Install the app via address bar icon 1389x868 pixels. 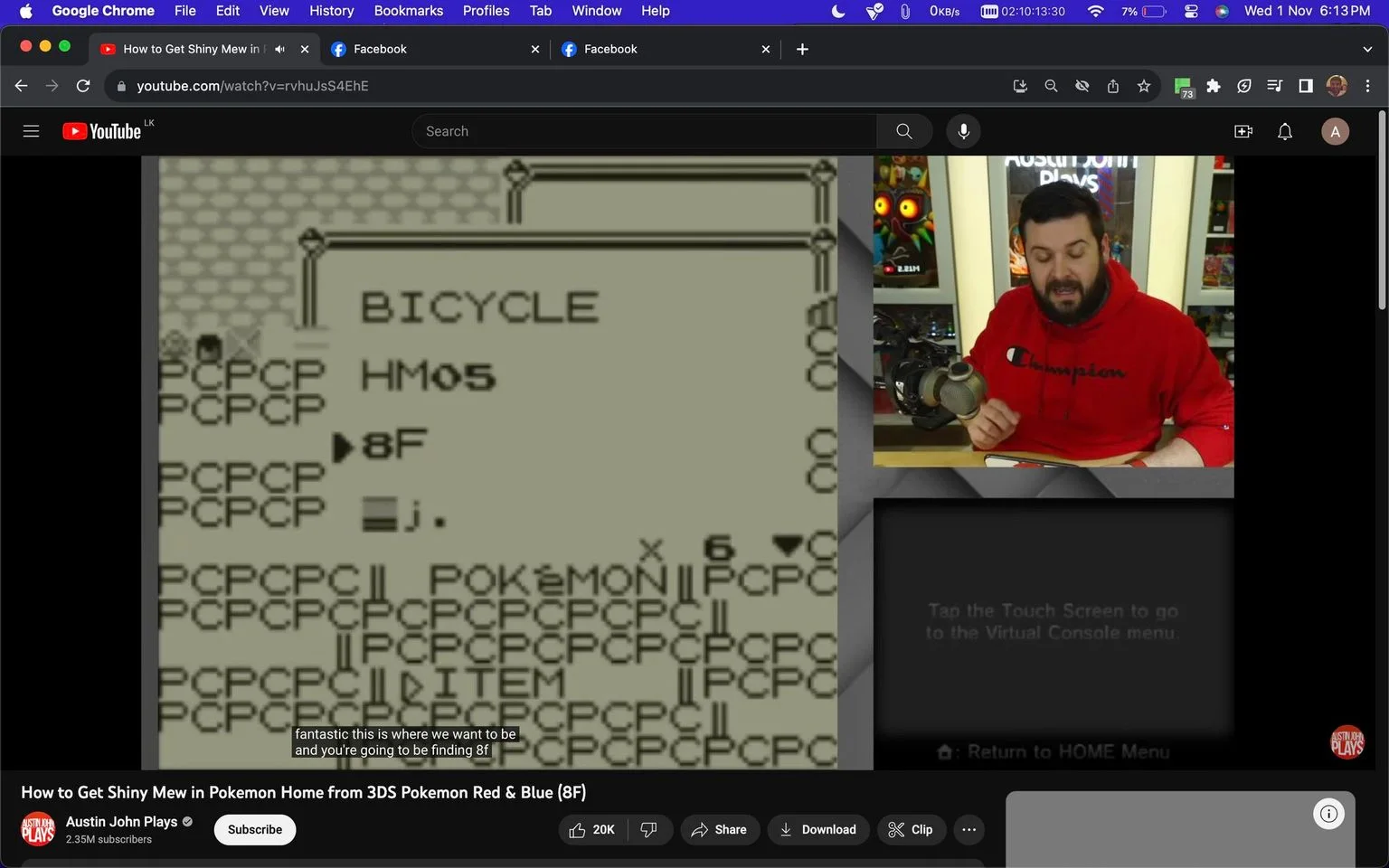[x=1020, y=86]
